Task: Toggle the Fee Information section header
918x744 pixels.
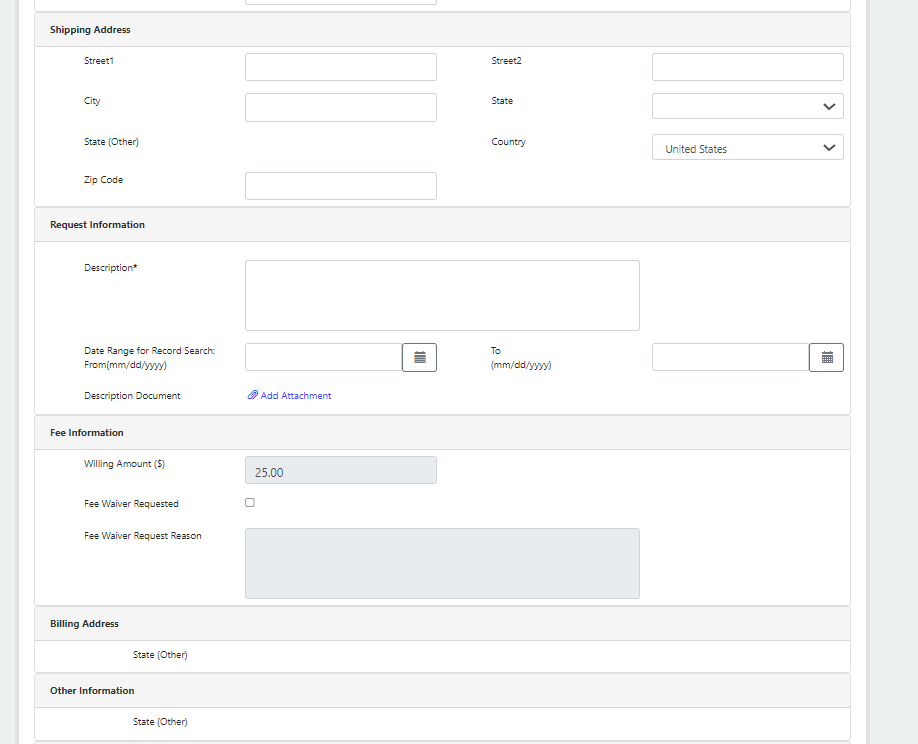Action: (87, 433)
